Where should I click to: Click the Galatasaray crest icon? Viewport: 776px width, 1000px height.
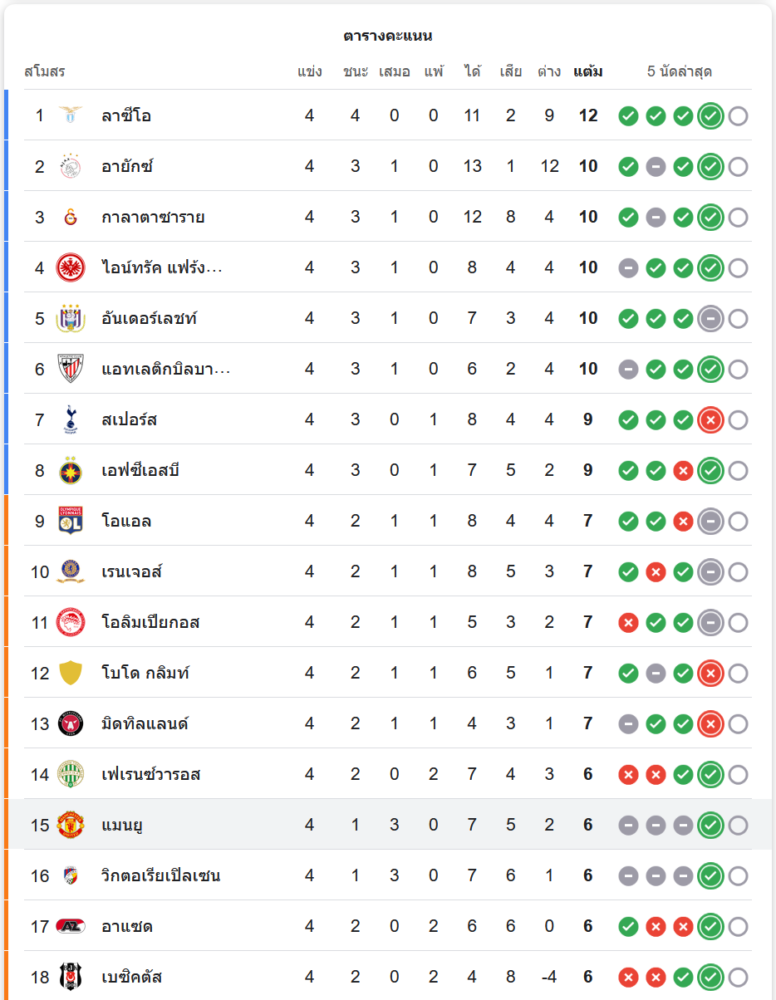point(71,217)
